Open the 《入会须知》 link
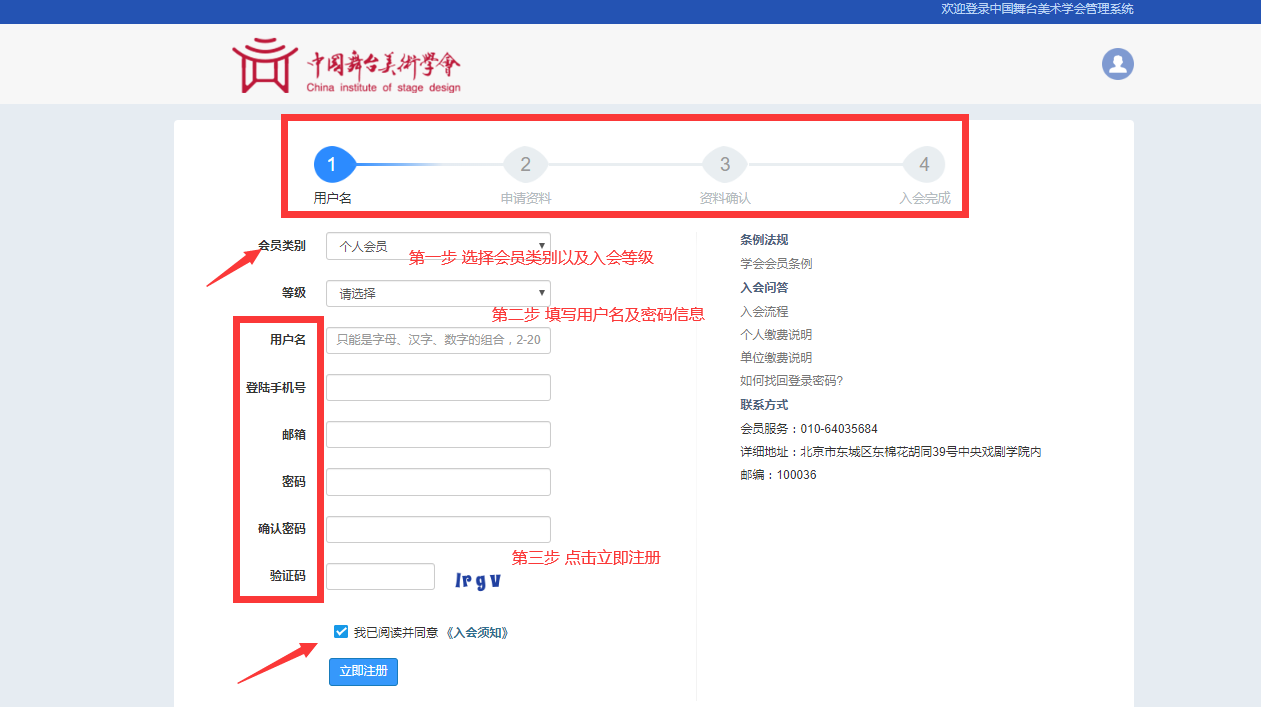Image resolution: width=1261 pixels, height=707 pixels. 476,633
